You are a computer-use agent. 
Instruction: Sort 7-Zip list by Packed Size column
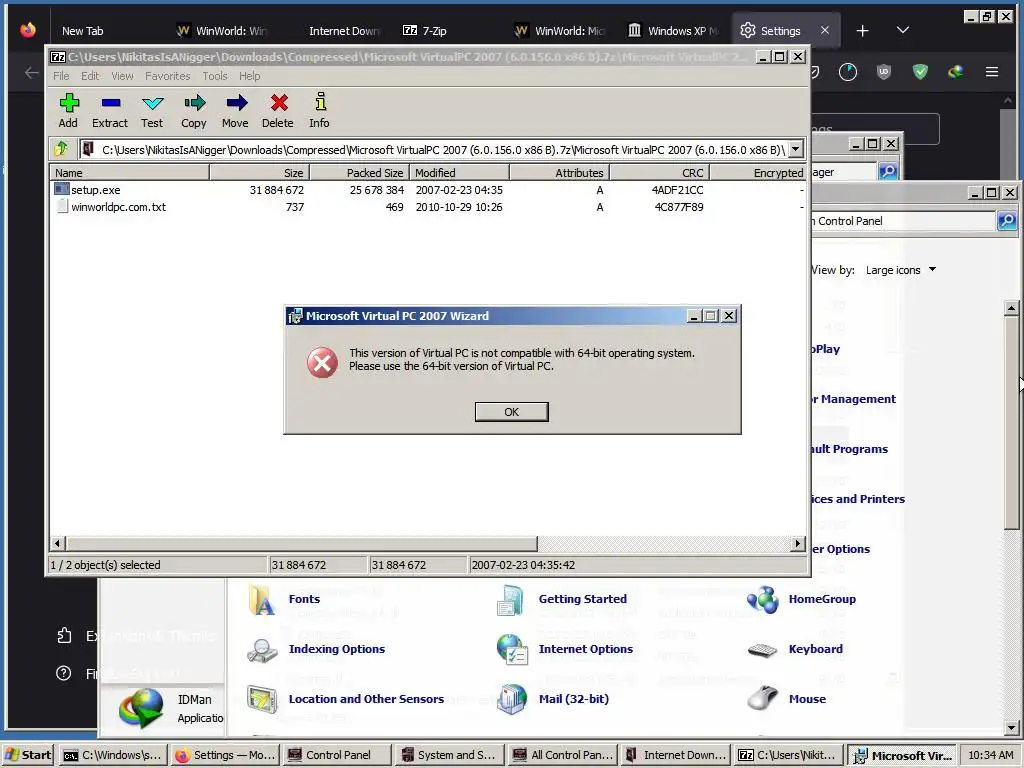pos(359,172)
